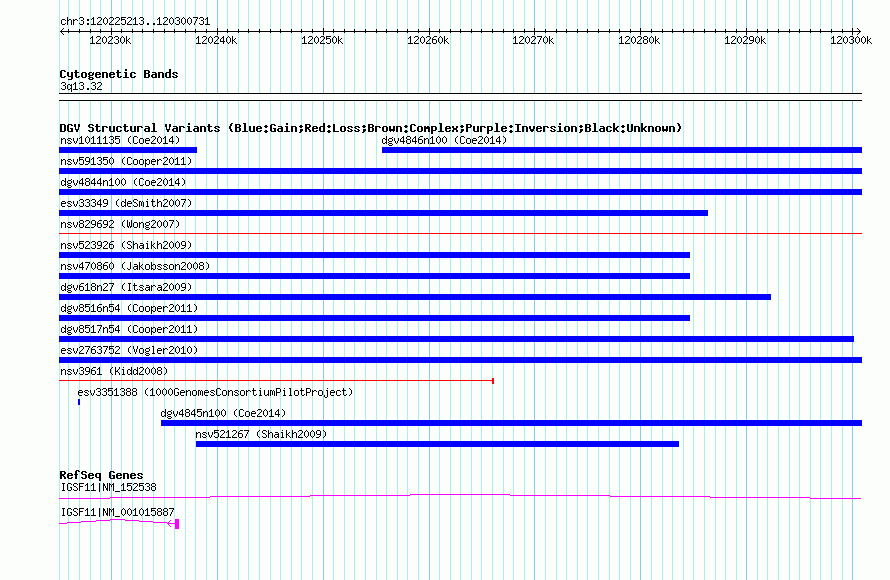Open the nsv829692 (Wong2007) label

point(120,224)
